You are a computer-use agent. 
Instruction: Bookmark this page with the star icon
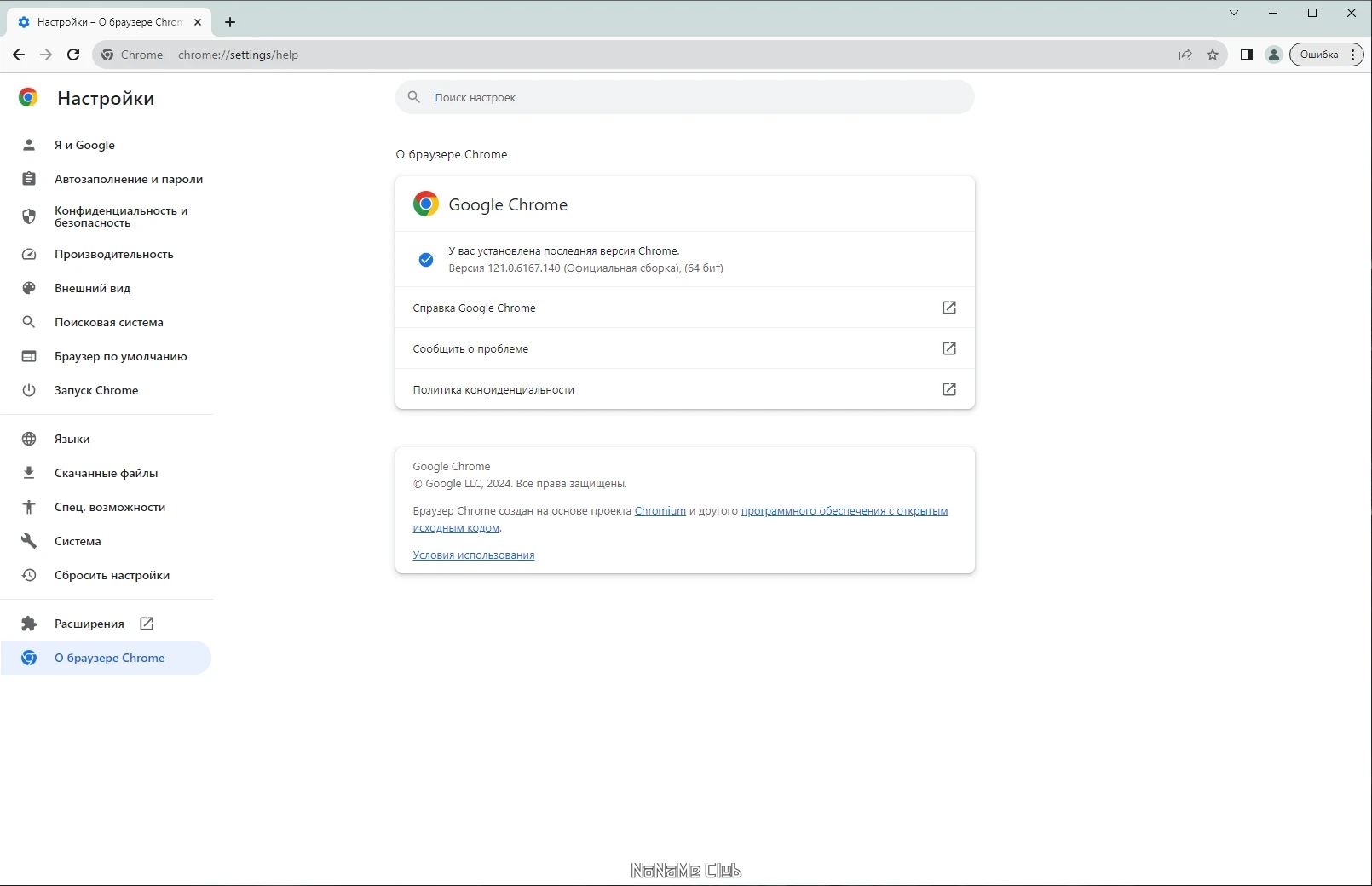(x=1213, y=55)
